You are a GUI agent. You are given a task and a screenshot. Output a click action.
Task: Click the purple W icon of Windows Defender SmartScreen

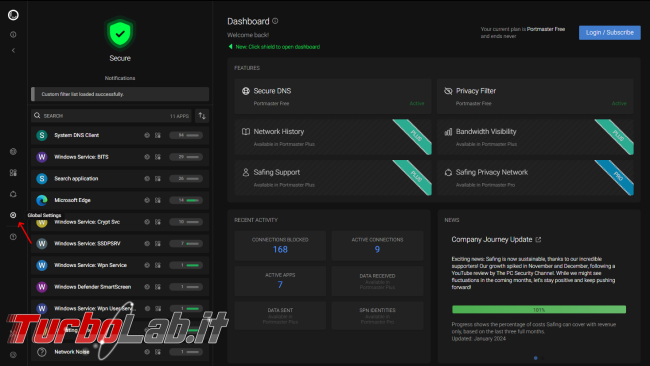(x=41, y=287)
